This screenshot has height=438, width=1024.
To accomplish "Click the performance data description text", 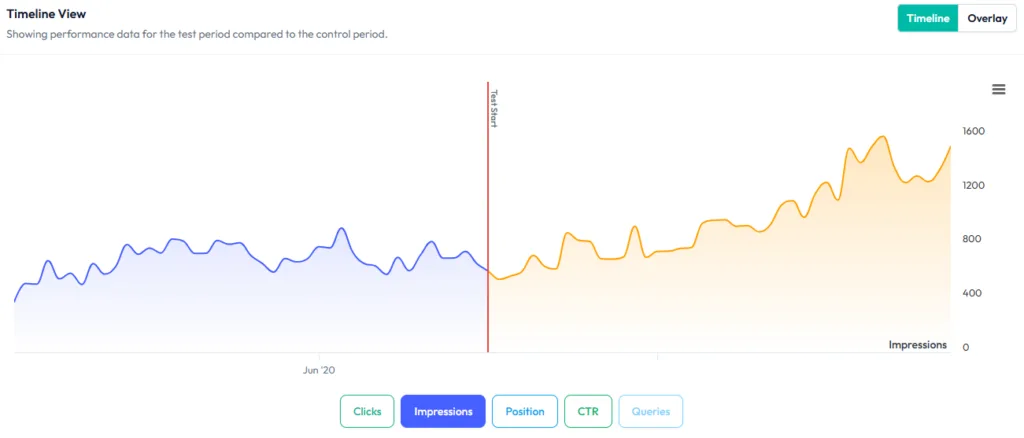I will coord(196,34).
